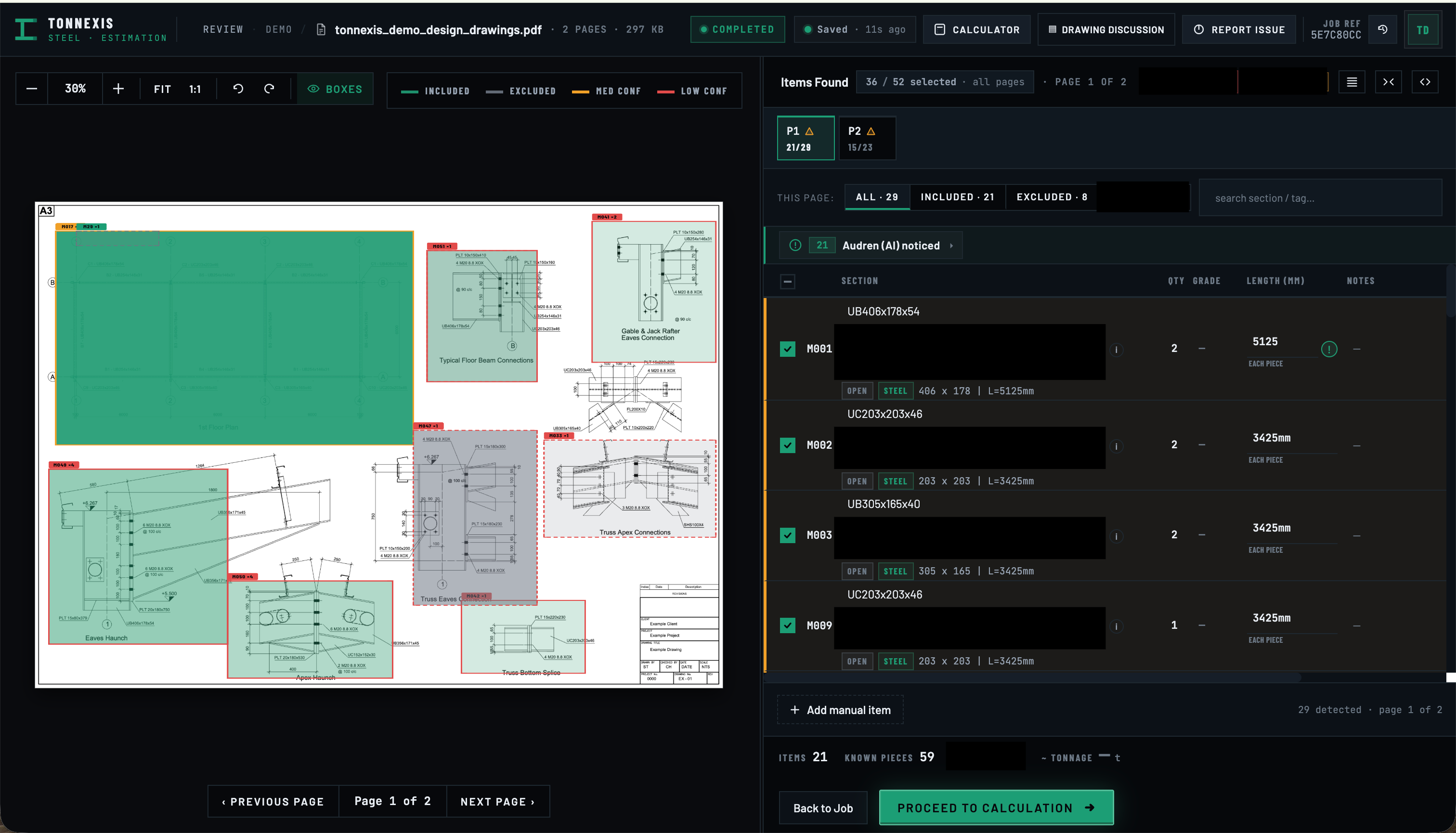
Task: Filter by EXCLUDED · 8 items
Action: [1052, 197]
